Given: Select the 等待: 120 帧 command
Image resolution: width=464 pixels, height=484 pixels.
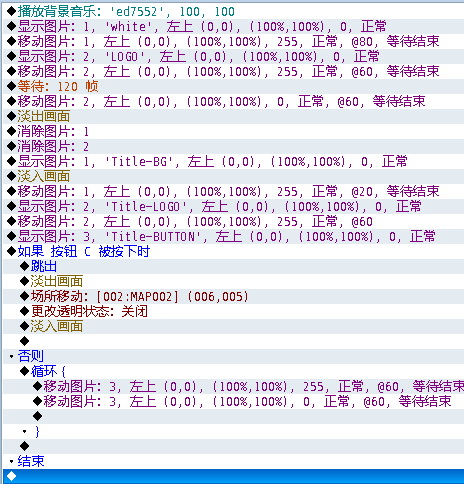Looking at the screenshot, I should coord(233,87).
